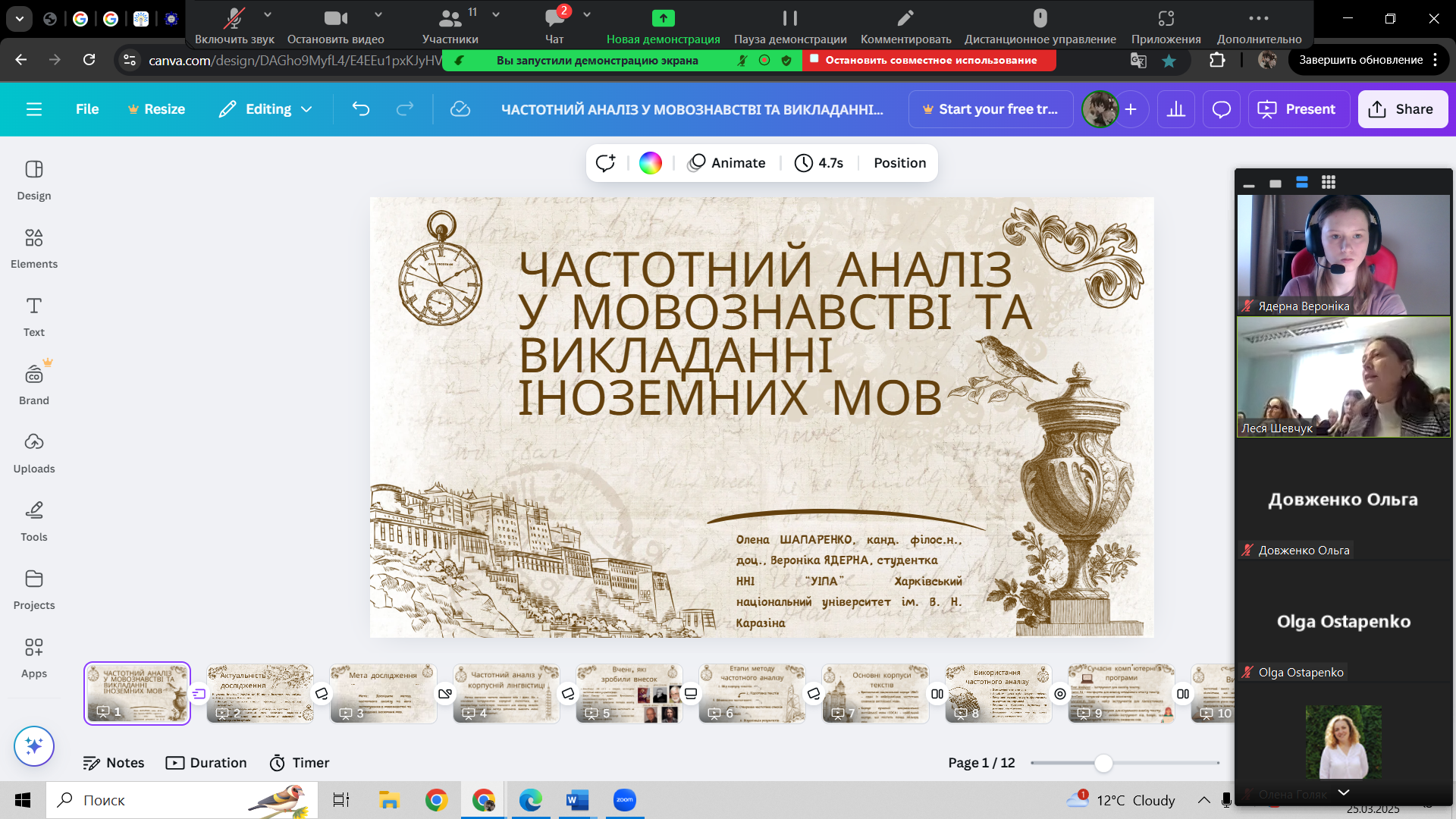Open the Zoom chat icon

(x=554, y=25)
